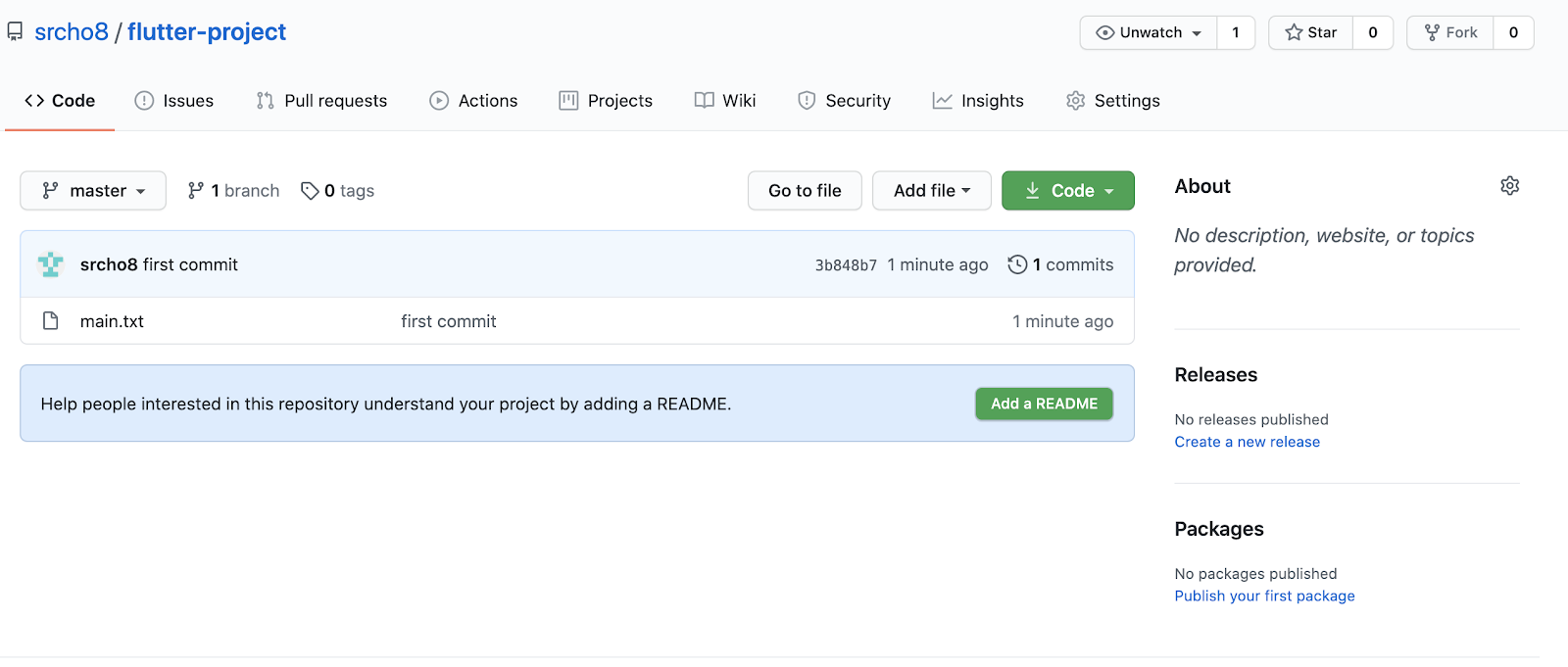Go to the Pull requests tab

tap(321, 100)
